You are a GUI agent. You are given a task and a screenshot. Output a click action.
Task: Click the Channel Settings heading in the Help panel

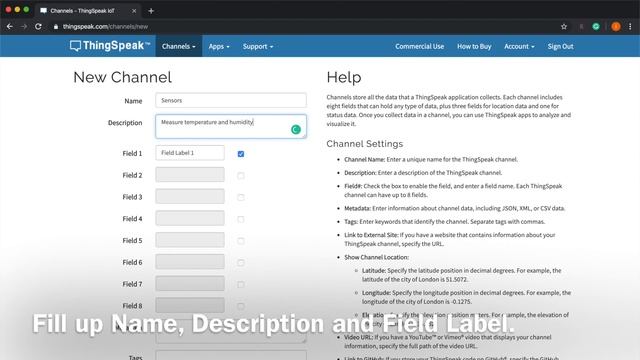click(x=364, y=144)
